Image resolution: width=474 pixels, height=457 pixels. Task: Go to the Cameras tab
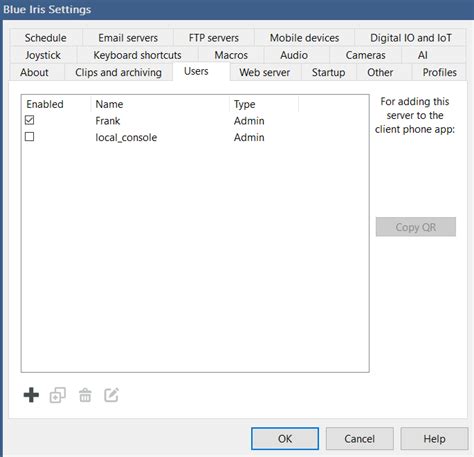365,55
